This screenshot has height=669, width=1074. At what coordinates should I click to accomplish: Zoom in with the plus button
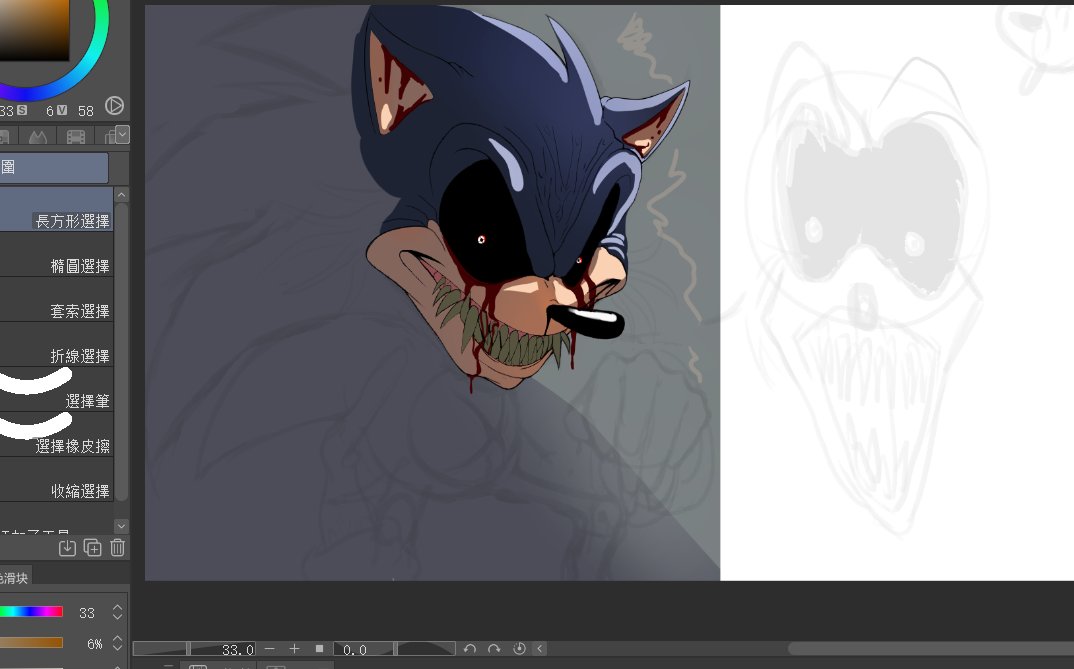295,648
